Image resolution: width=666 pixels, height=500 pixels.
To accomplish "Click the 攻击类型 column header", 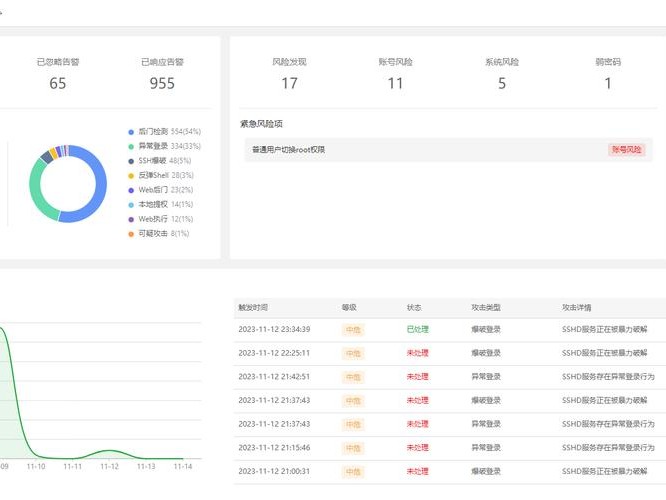I will [x=486, y=308].
